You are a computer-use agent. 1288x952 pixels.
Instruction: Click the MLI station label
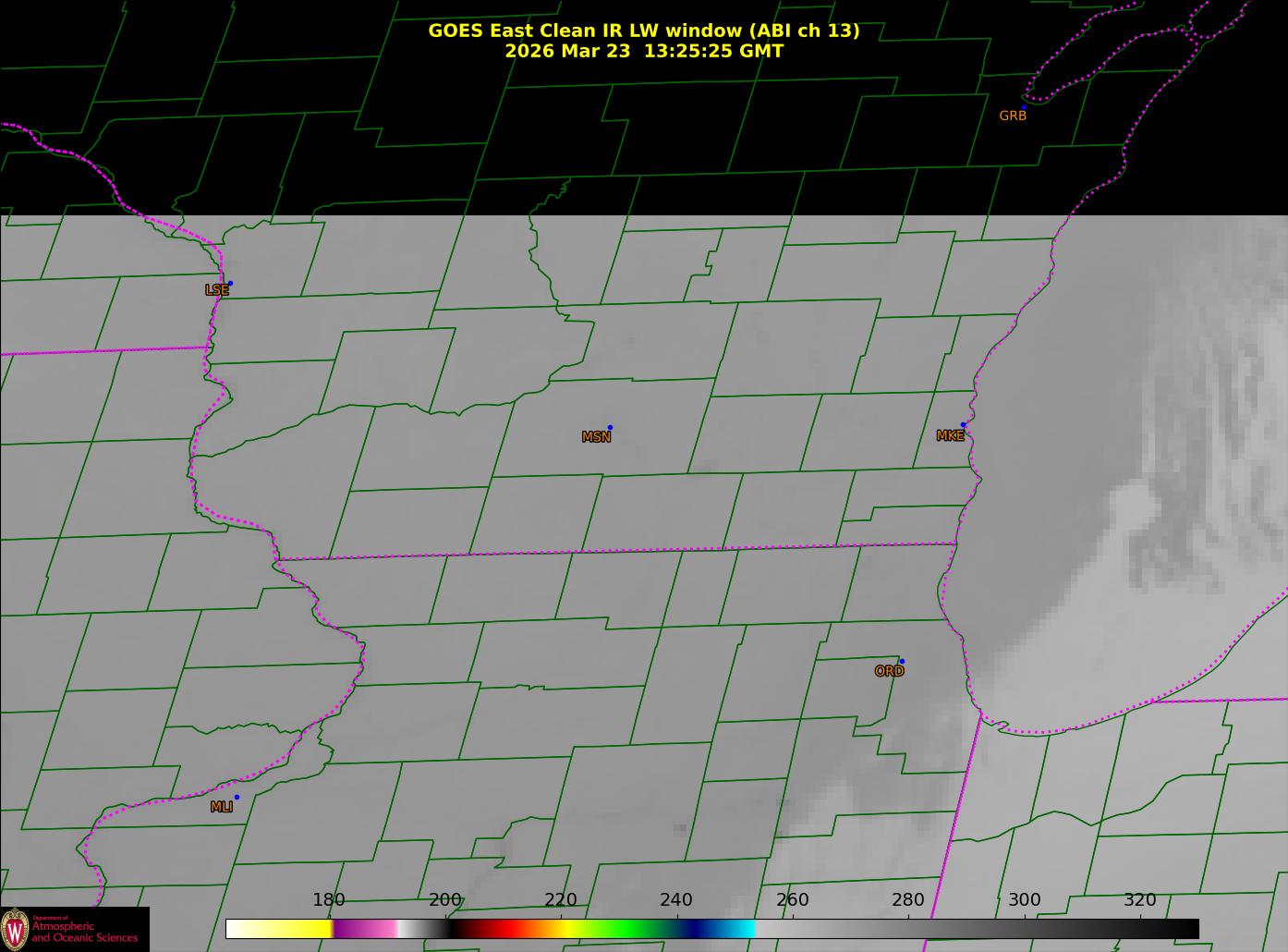[222, 807]
